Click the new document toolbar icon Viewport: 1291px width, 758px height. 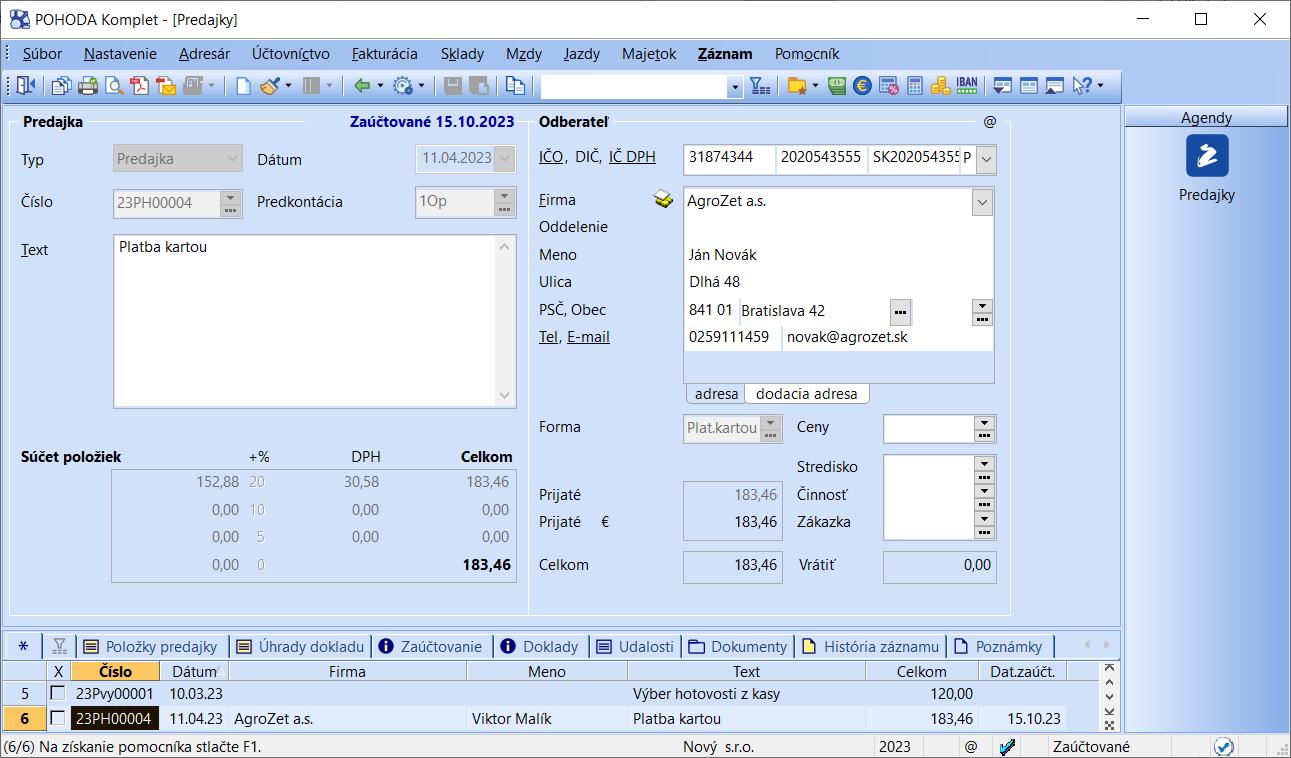243,86
